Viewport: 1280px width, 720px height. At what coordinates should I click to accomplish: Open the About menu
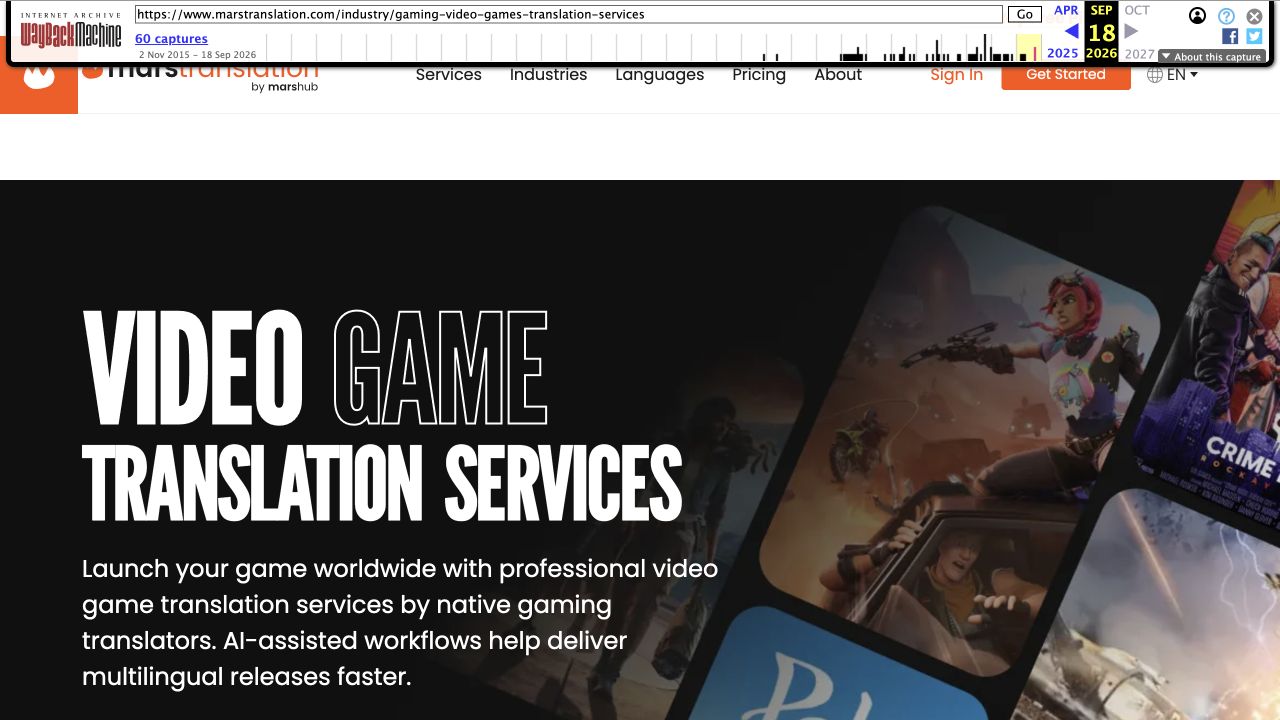838,75
